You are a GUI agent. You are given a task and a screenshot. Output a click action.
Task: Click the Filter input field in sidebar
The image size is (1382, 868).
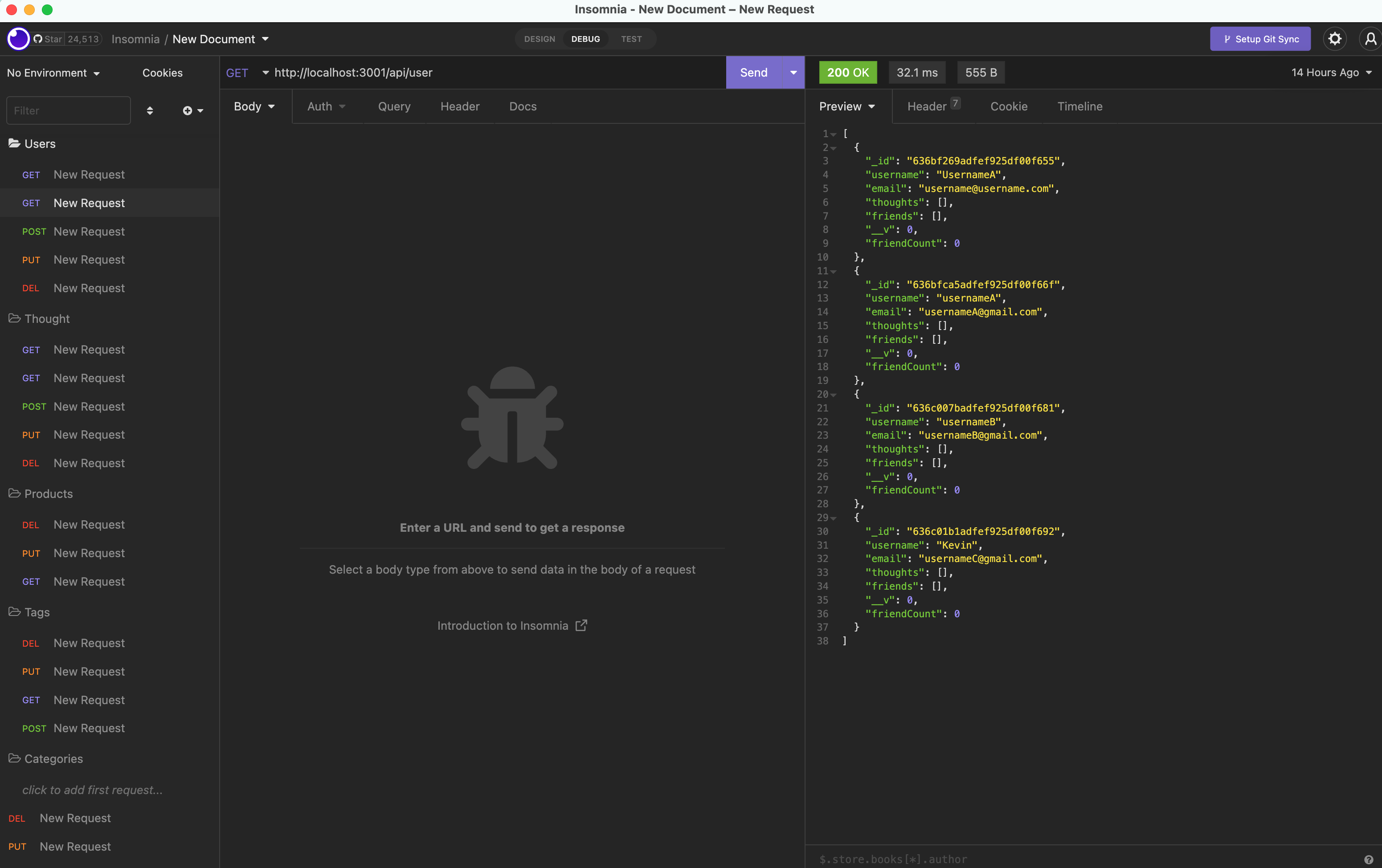click(68, 110)
